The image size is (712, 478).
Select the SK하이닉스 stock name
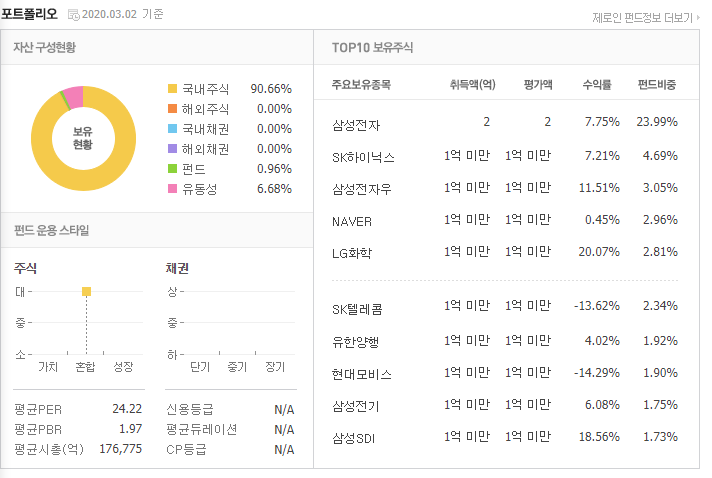[363, 158]
